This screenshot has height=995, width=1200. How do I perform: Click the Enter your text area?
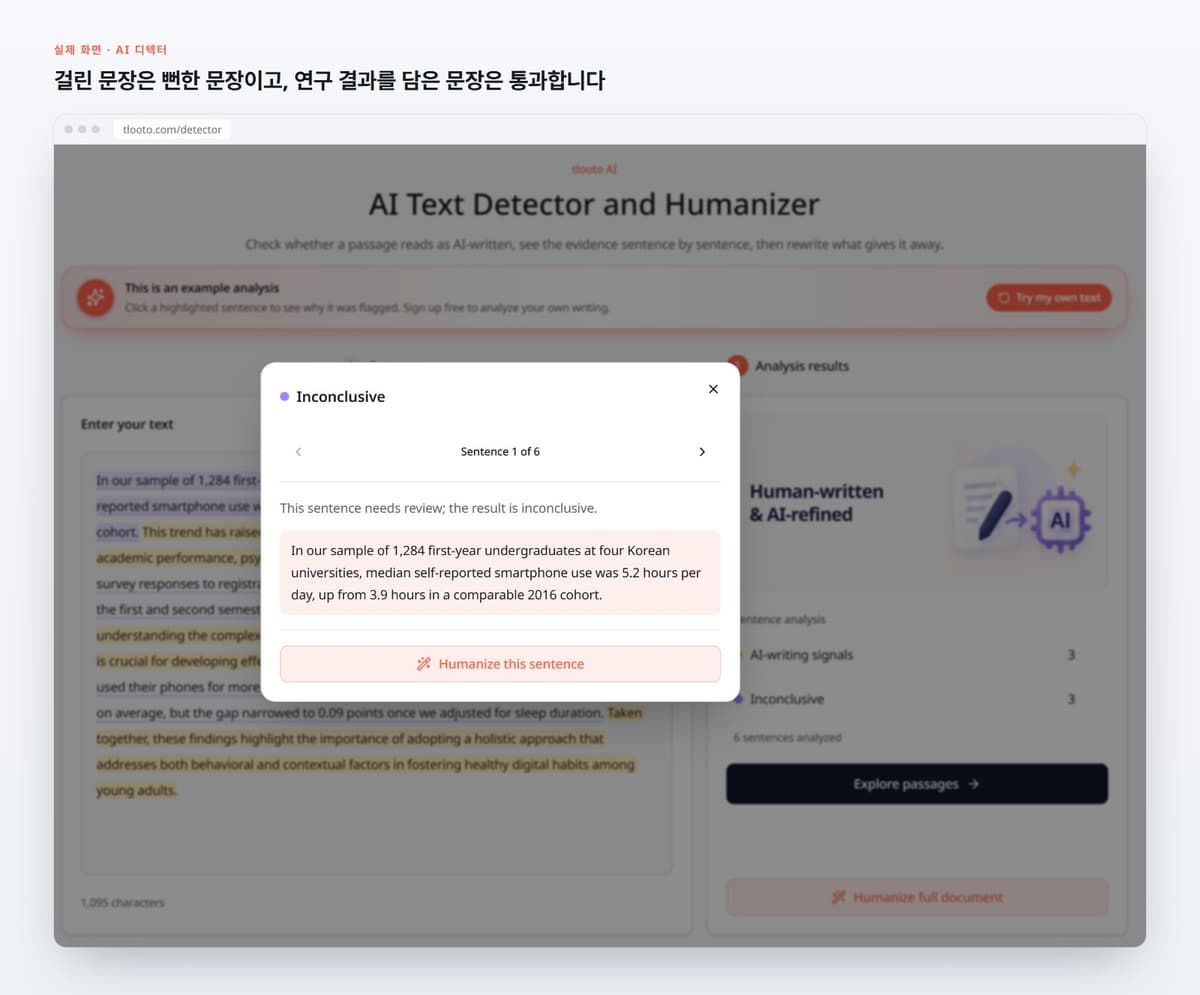tap(377, 663)
